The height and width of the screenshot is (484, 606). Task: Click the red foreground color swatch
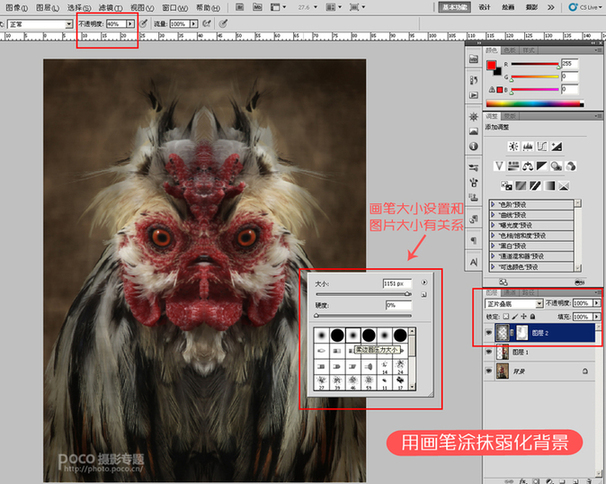pos(491,66)
